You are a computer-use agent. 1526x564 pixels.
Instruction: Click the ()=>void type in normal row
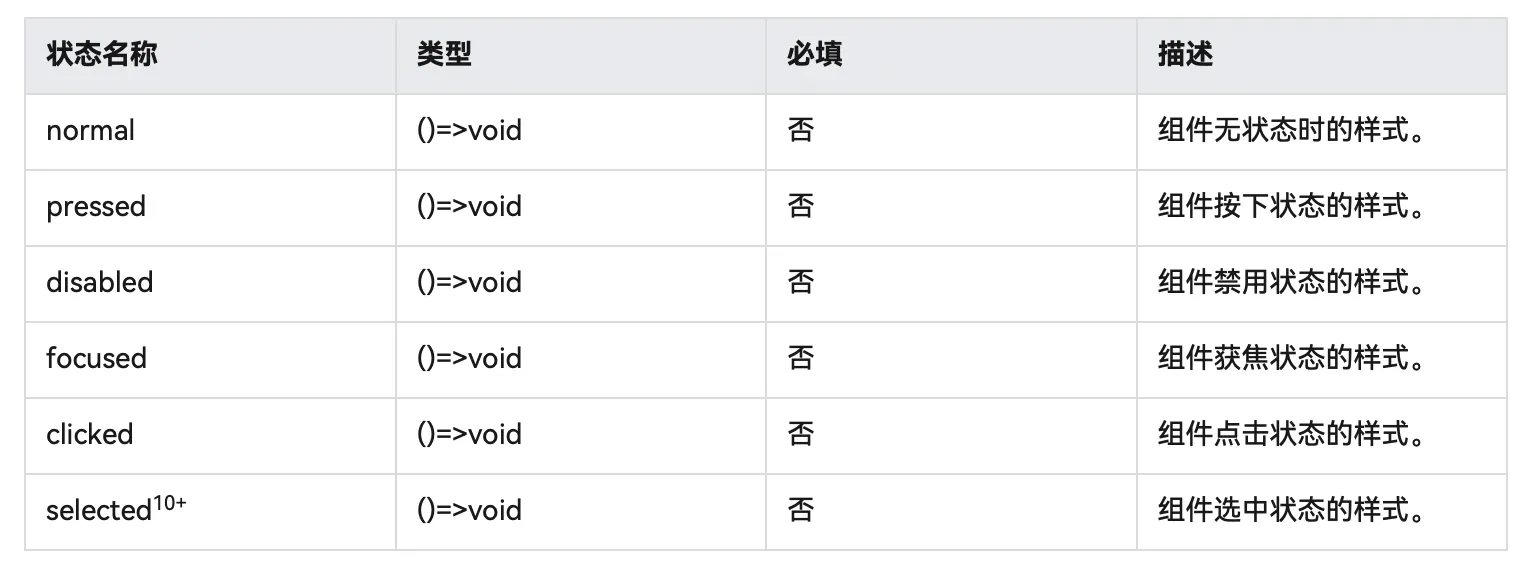point(469,130)
